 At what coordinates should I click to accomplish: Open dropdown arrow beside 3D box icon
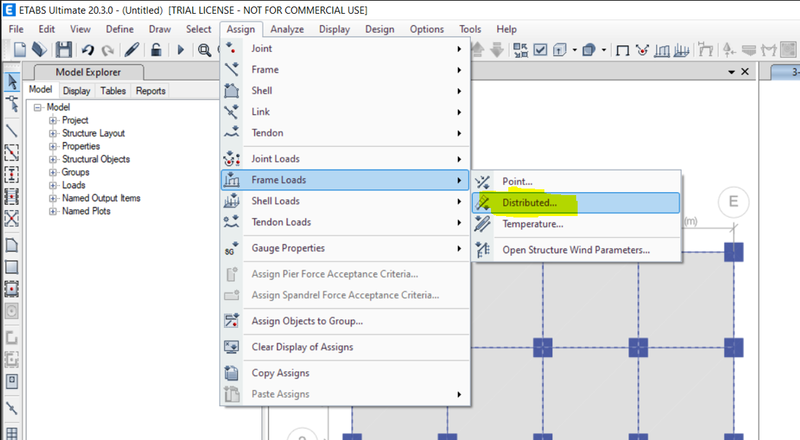[604, 50]
